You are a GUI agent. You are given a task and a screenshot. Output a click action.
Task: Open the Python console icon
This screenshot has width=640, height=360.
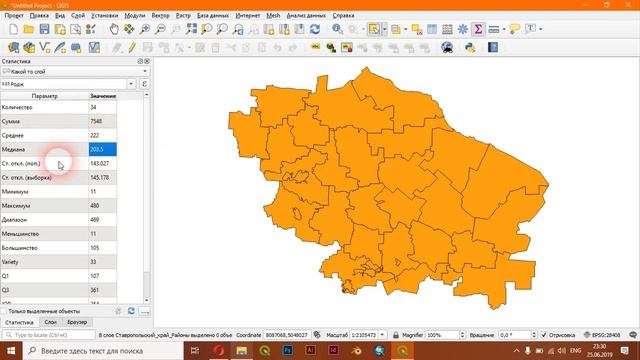470,47
